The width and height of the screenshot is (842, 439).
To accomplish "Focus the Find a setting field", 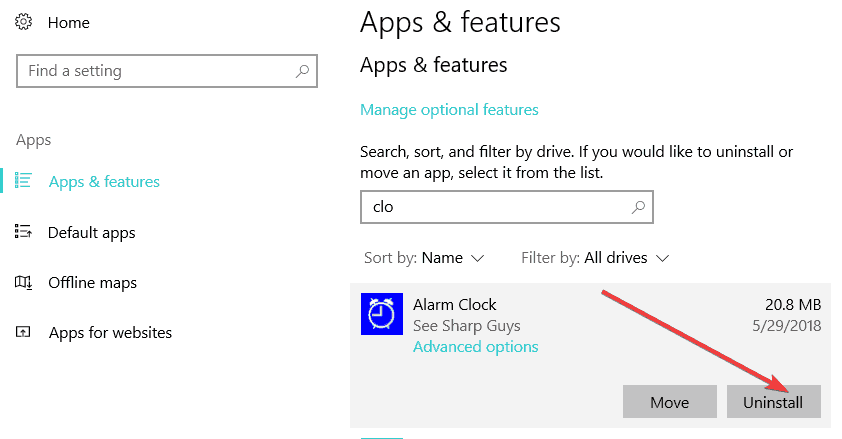I will 167,71.
